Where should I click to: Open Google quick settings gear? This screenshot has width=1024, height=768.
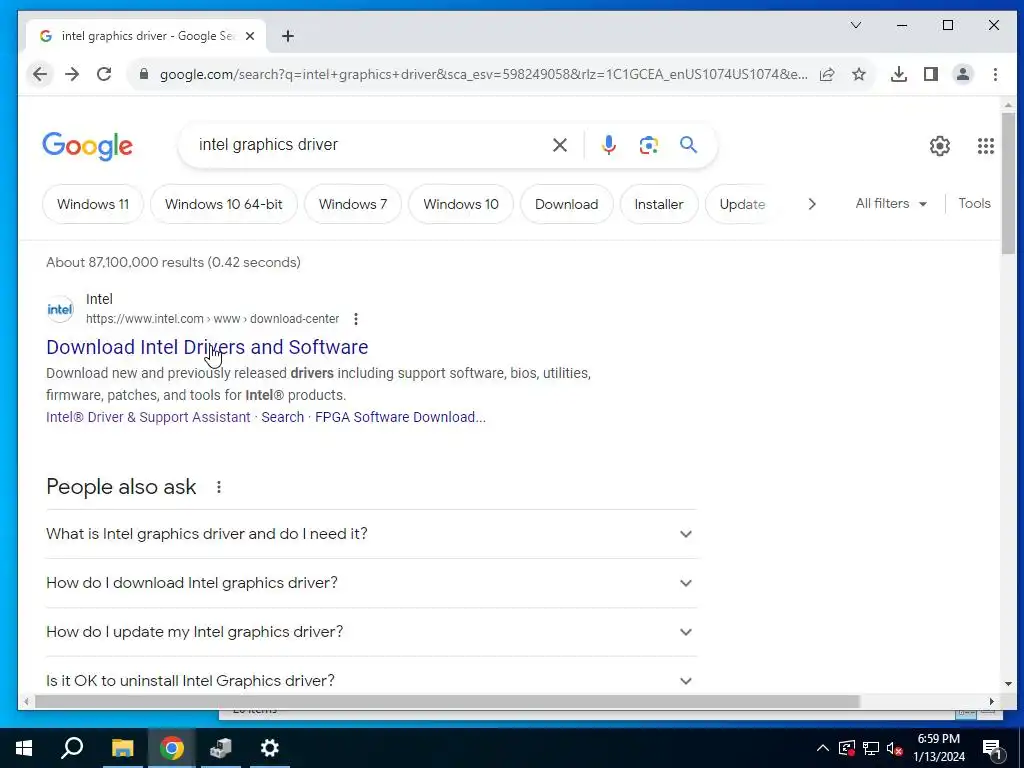940,146
